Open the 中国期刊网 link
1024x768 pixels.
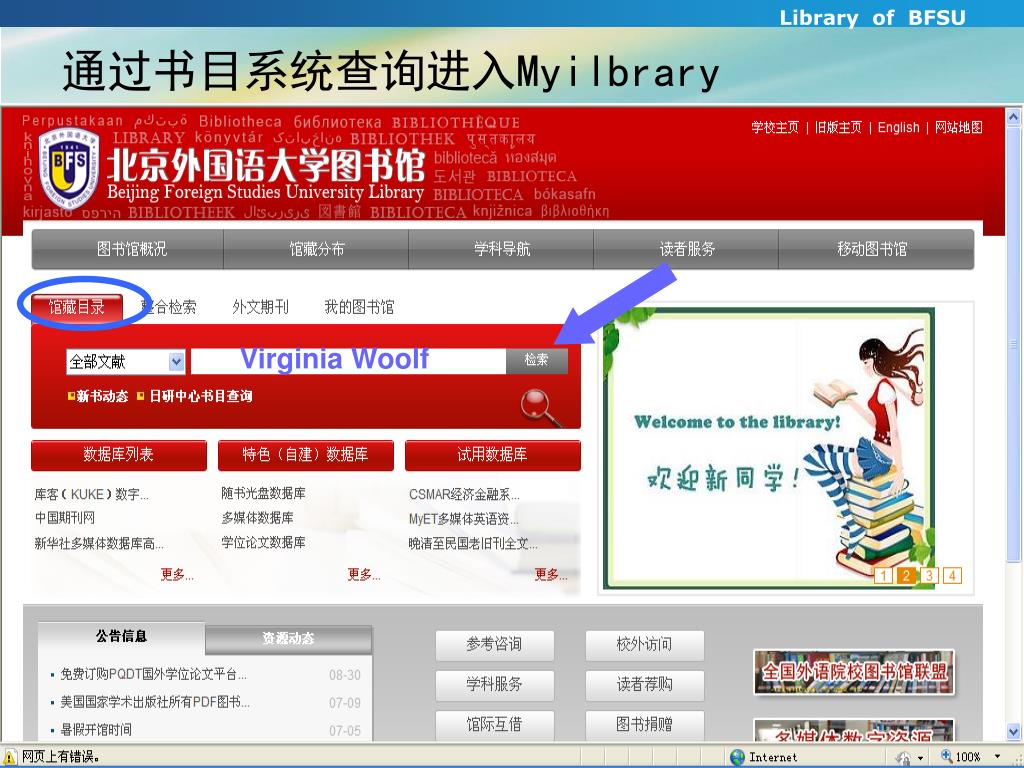coord(65,518)
